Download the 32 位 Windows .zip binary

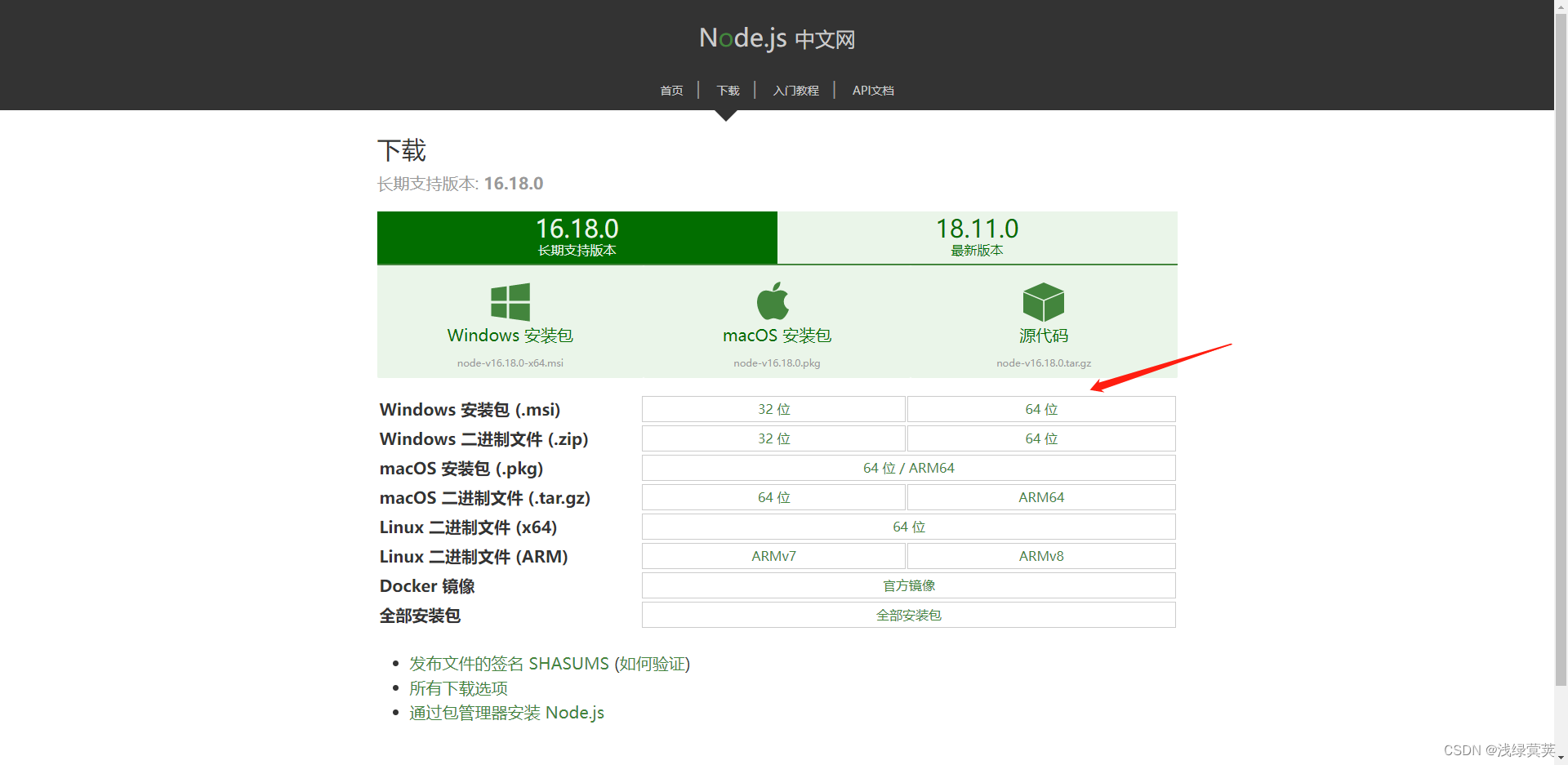[x=773, y=438]
